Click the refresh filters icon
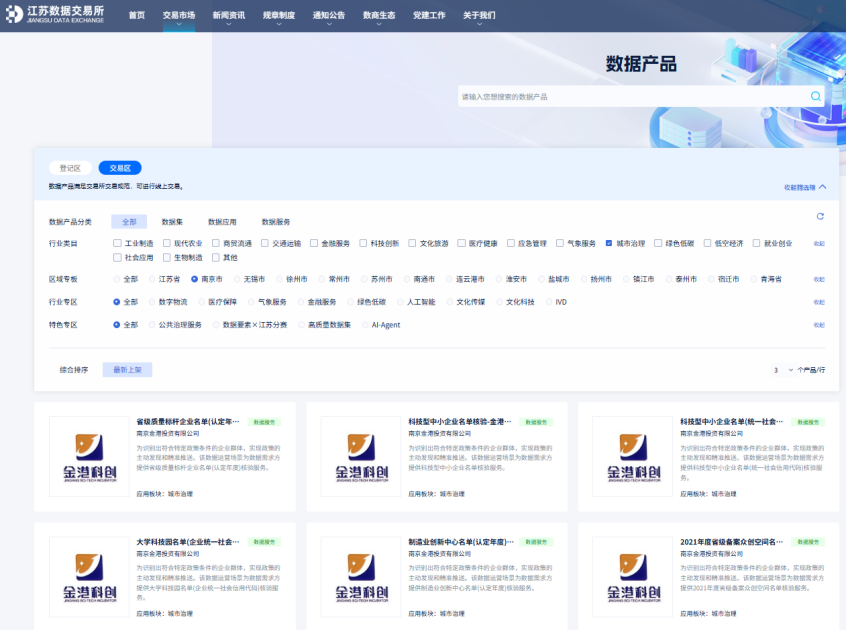 (x=820, y=216)
